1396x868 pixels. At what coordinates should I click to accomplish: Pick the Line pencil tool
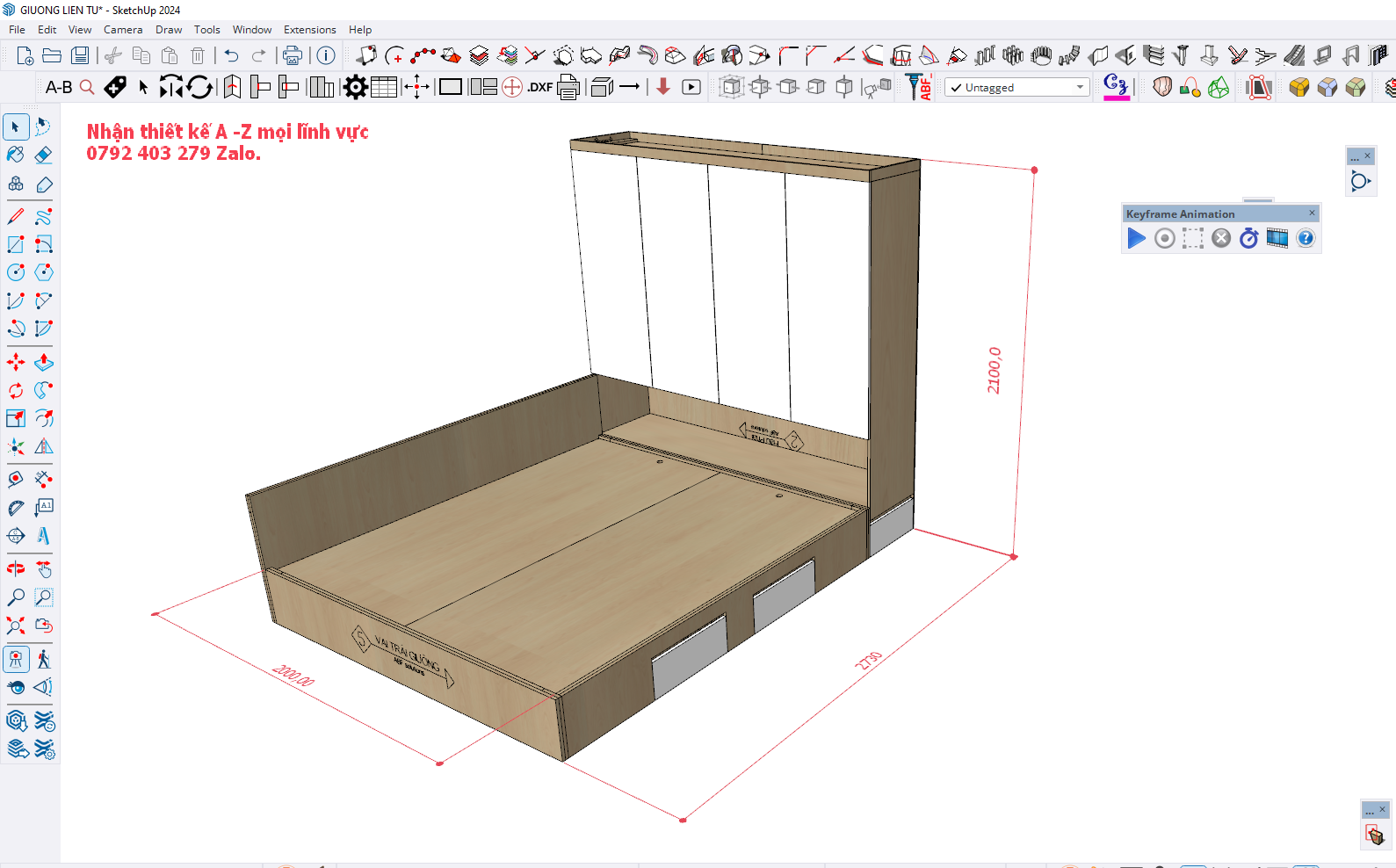(16, 216)
